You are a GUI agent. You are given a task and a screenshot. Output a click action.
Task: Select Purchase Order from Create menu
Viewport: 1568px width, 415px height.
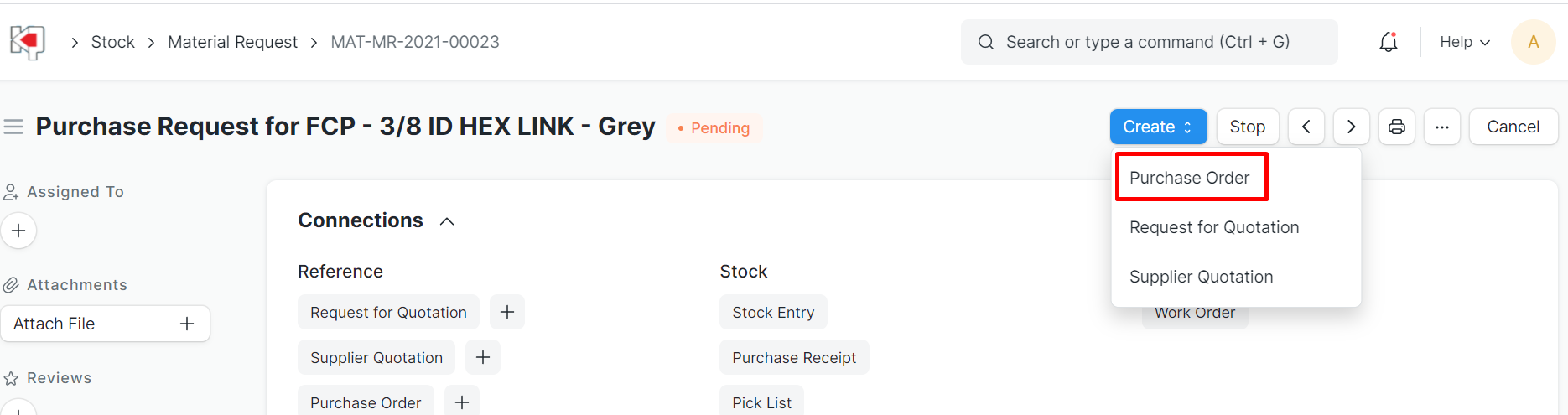[1190, 178]
